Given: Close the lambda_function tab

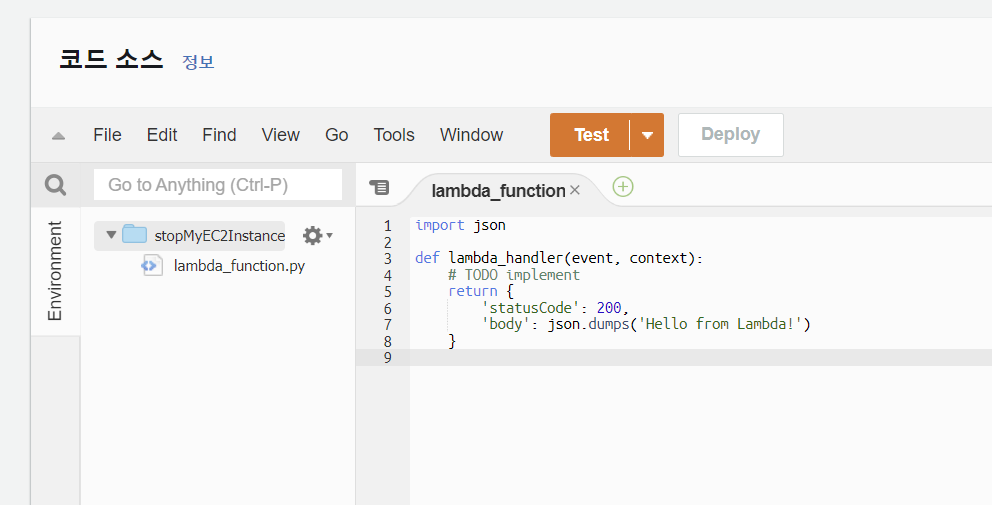Looking at the screenshot, I should (x=574, y=190).
